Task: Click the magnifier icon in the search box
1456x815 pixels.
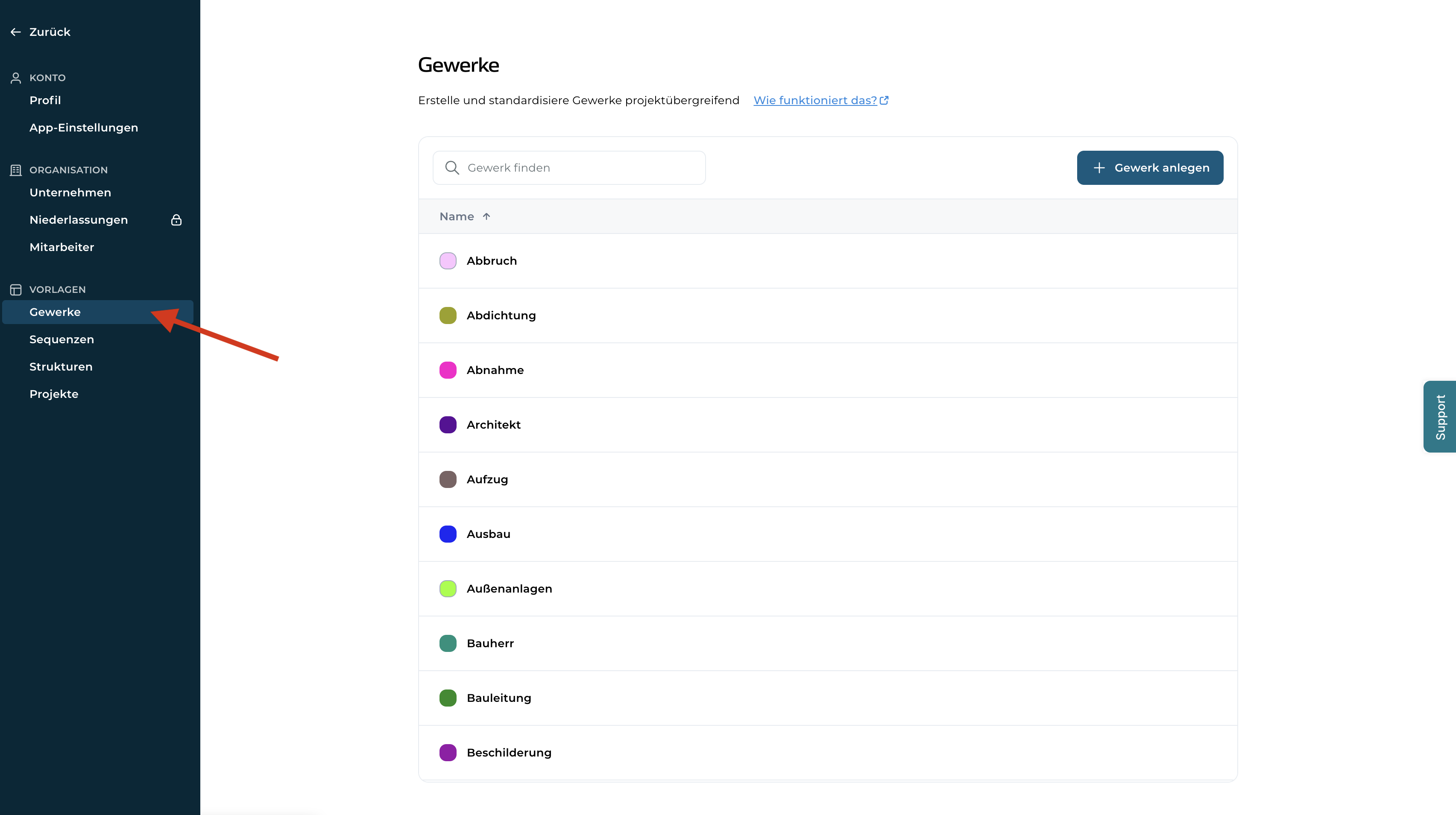Action: coord(451,168)
